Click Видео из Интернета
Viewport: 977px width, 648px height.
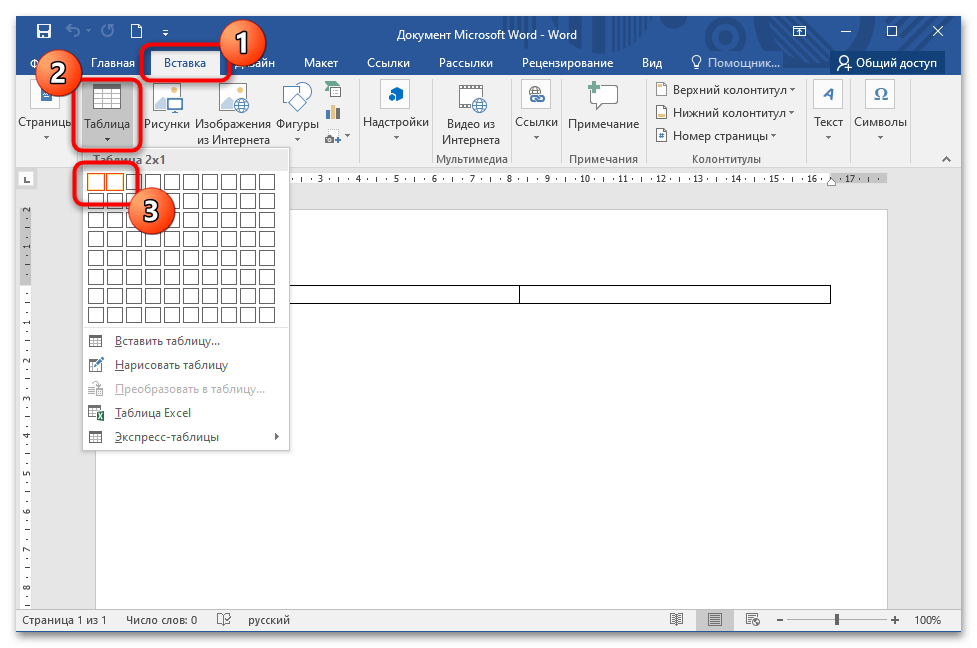470,113
